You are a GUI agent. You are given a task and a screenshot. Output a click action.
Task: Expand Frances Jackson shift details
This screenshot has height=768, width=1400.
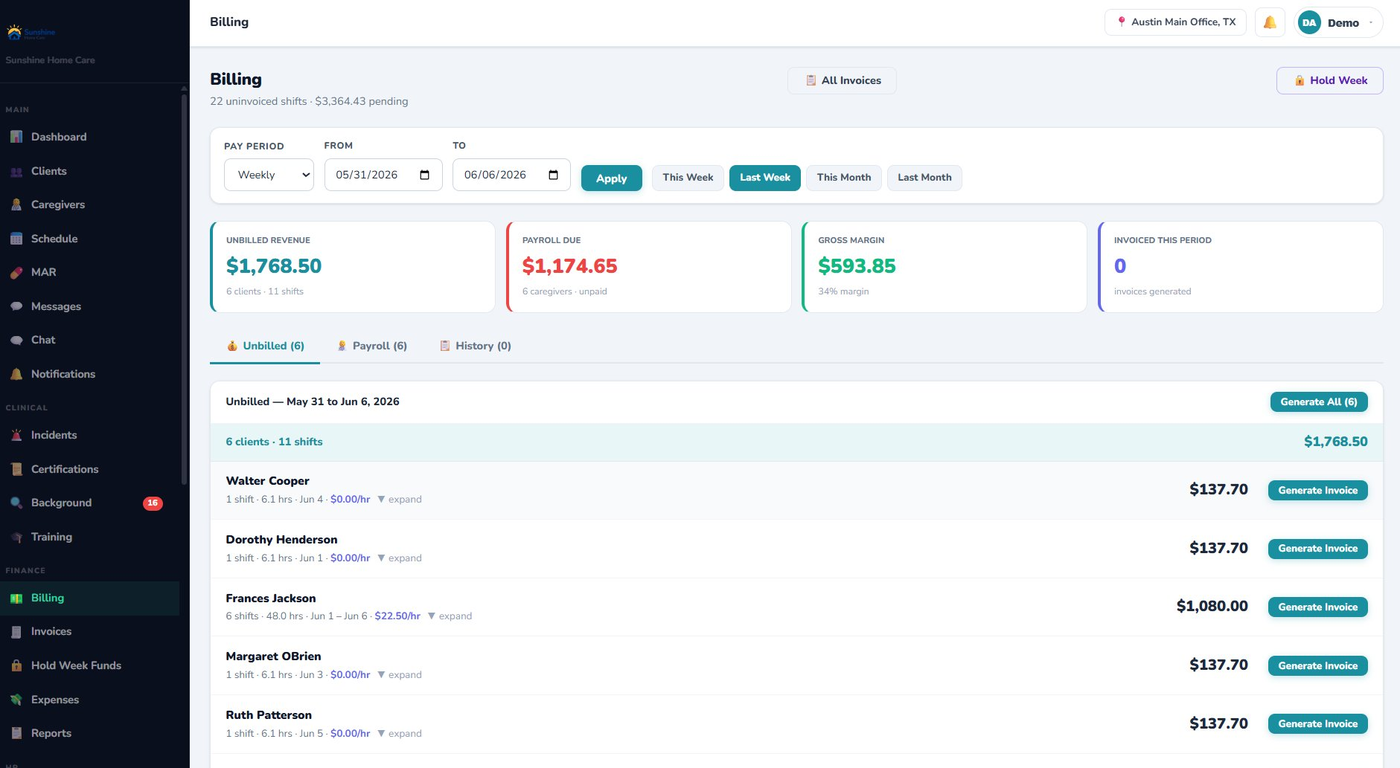(x=449, y=616)
